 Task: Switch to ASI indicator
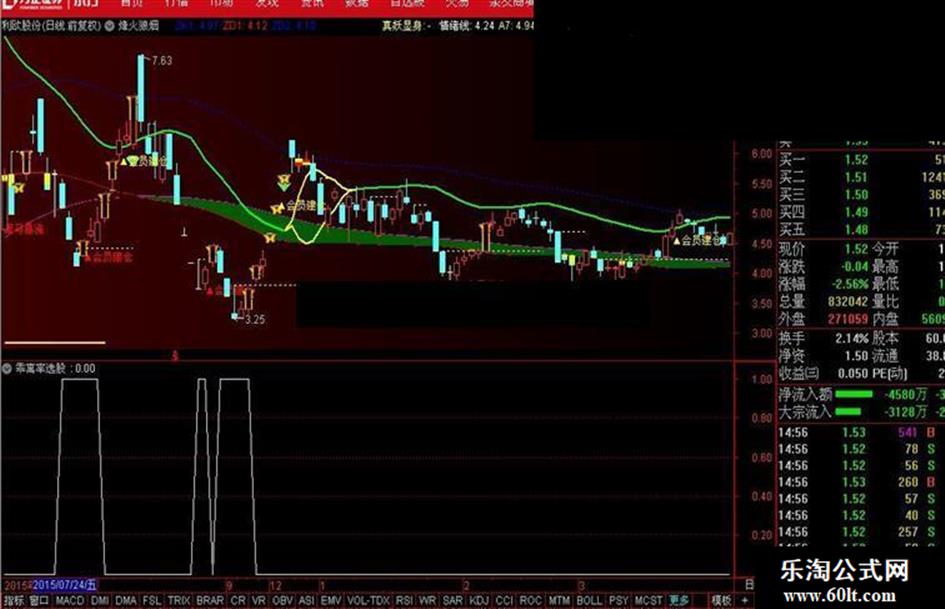[306, 601]
